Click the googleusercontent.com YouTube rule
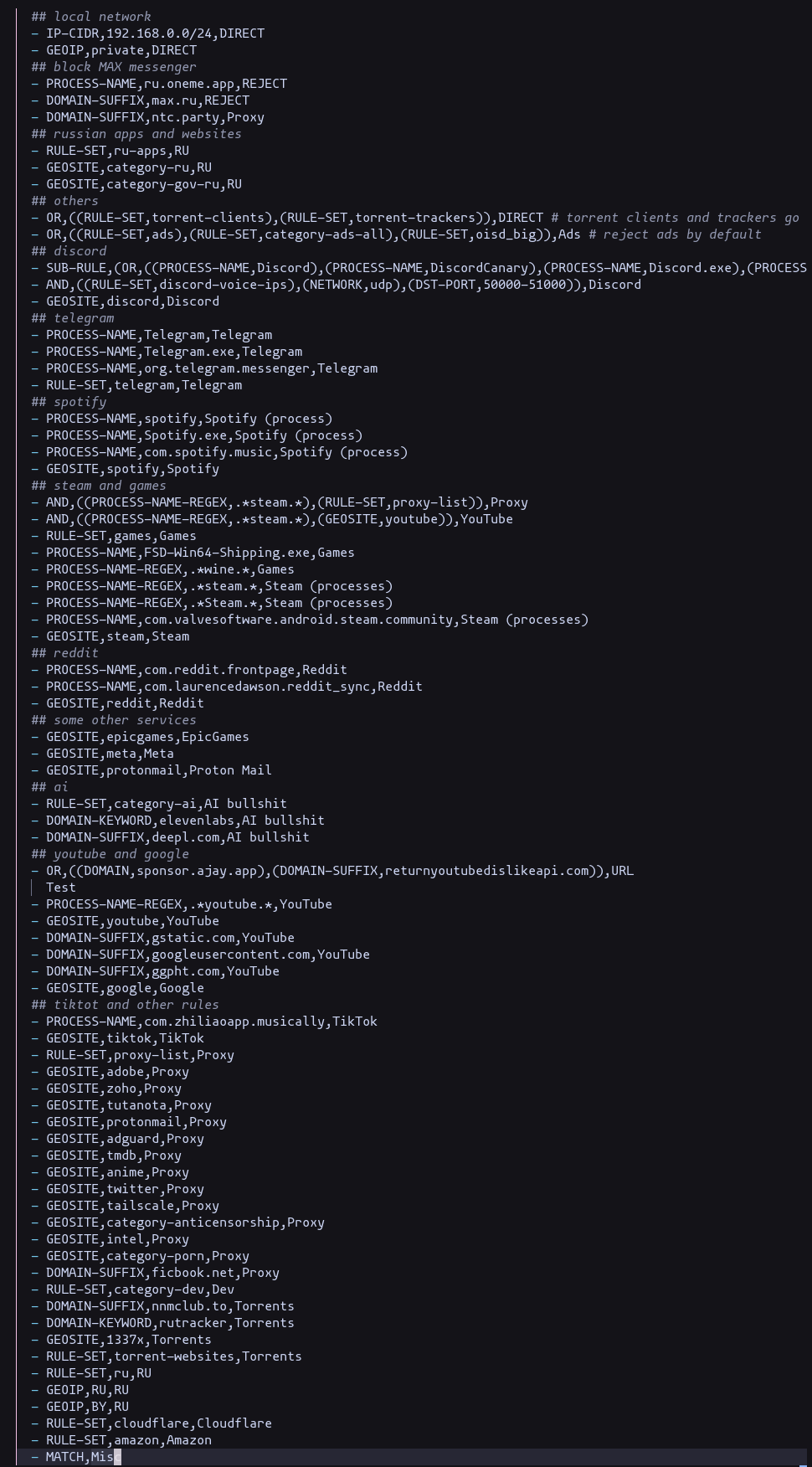Screen dimensions: 812x1467 (x=208, y=955)
